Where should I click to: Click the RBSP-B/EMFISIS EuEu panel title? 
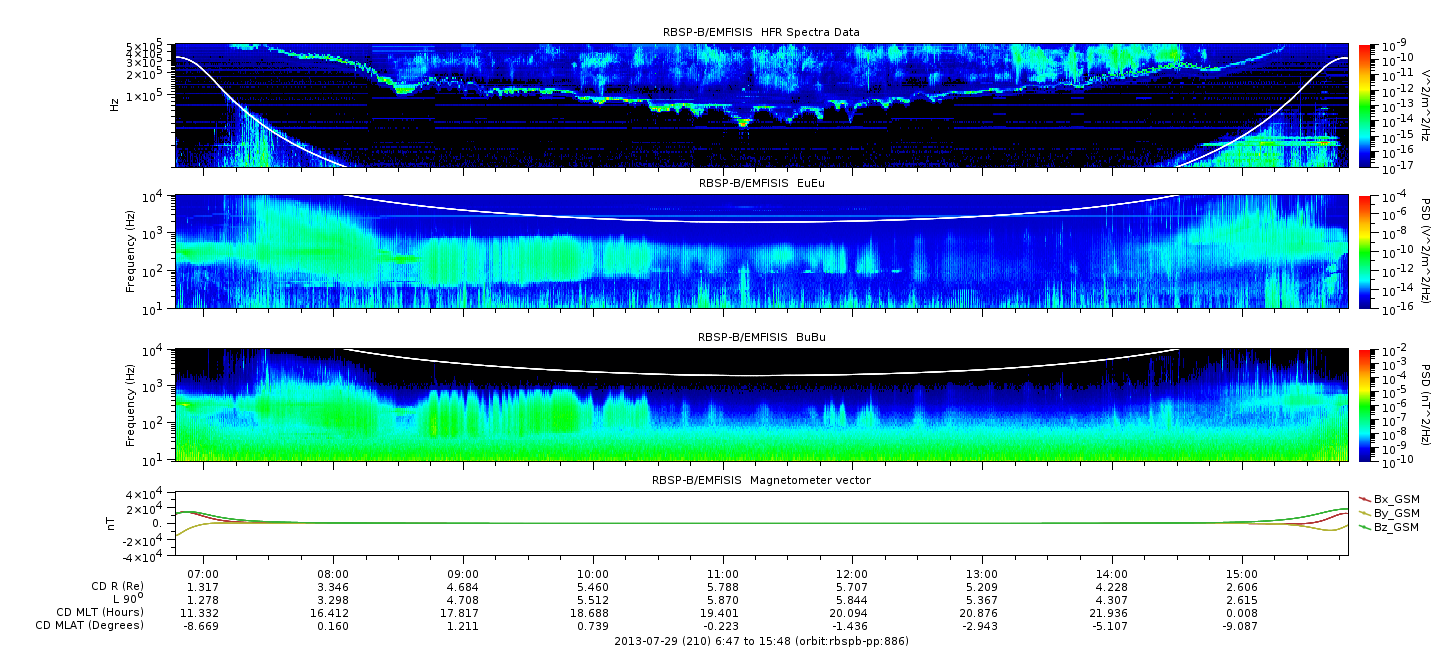pos(761,183)
